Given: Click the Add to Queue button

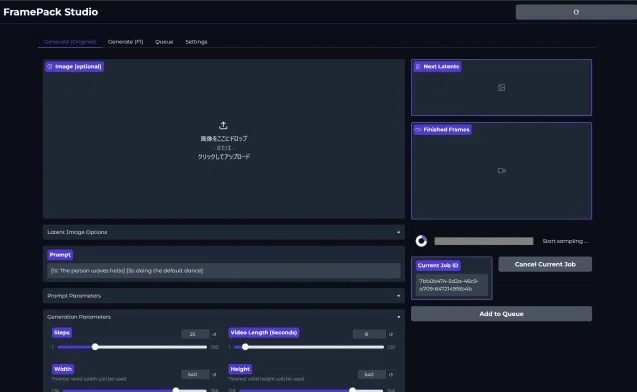Looking at the screenshot, I should (501, 314).
